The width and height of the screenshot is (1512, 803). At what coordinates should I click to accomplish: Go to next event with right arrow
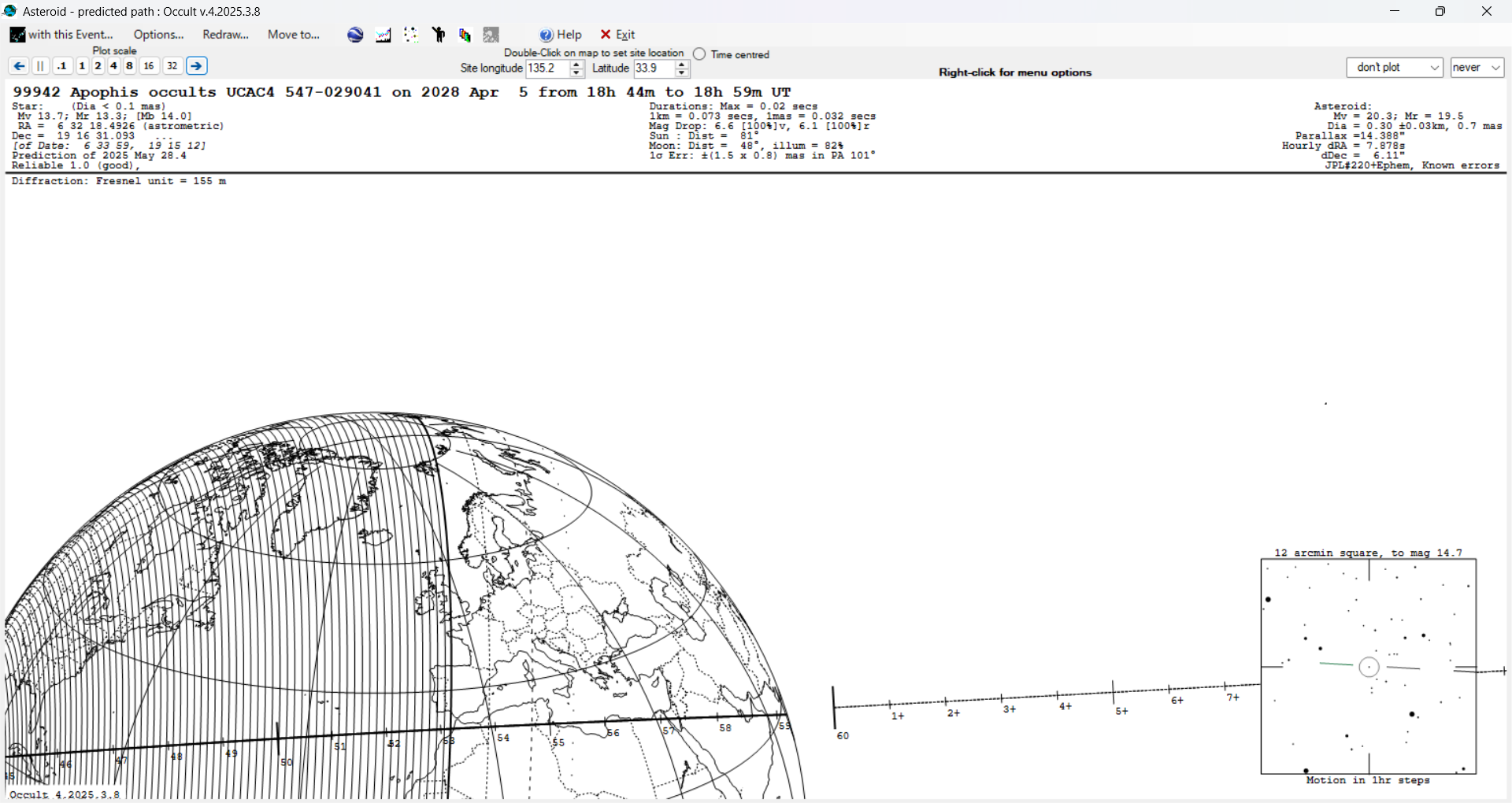pos(197,66)
